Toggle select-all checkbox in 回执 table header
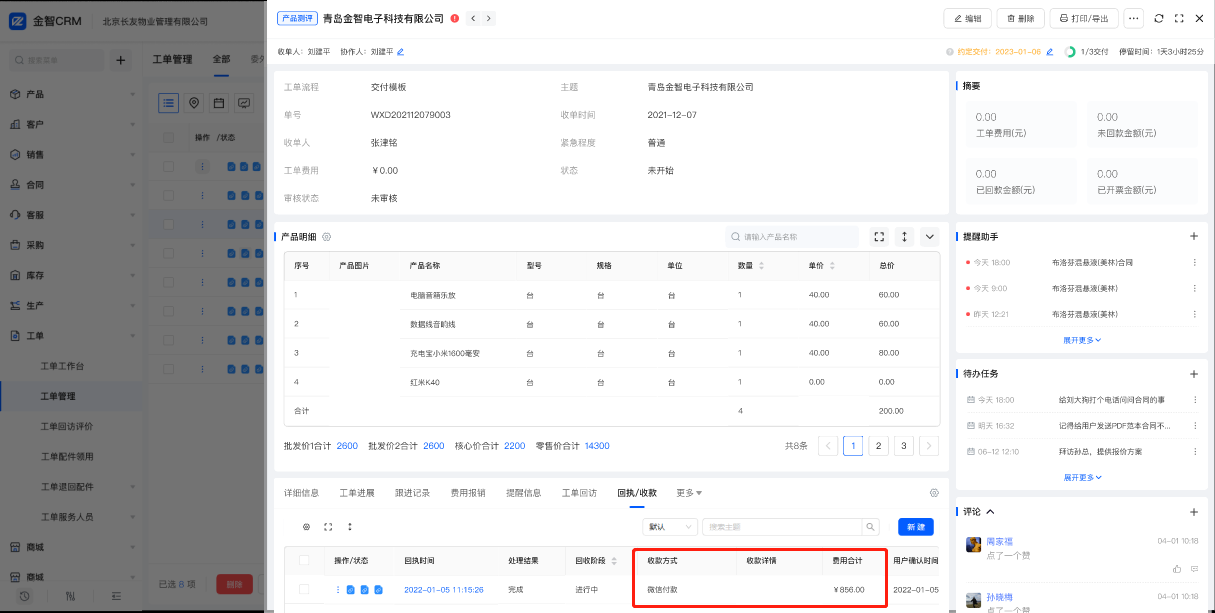 coord(304,560)
